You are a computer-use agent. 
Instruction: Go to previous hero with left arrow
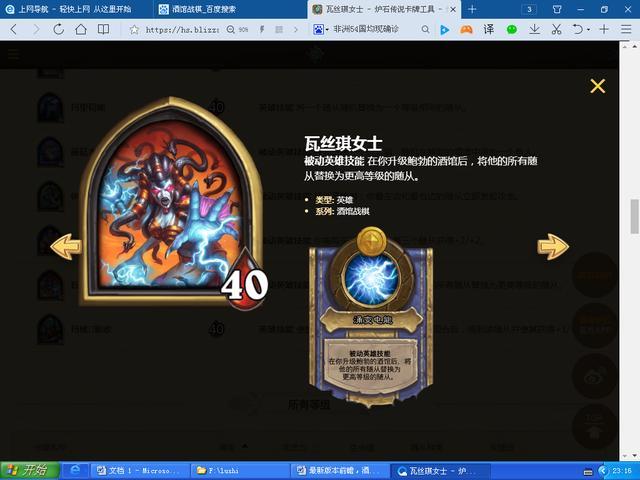click(x=66, y=247)
